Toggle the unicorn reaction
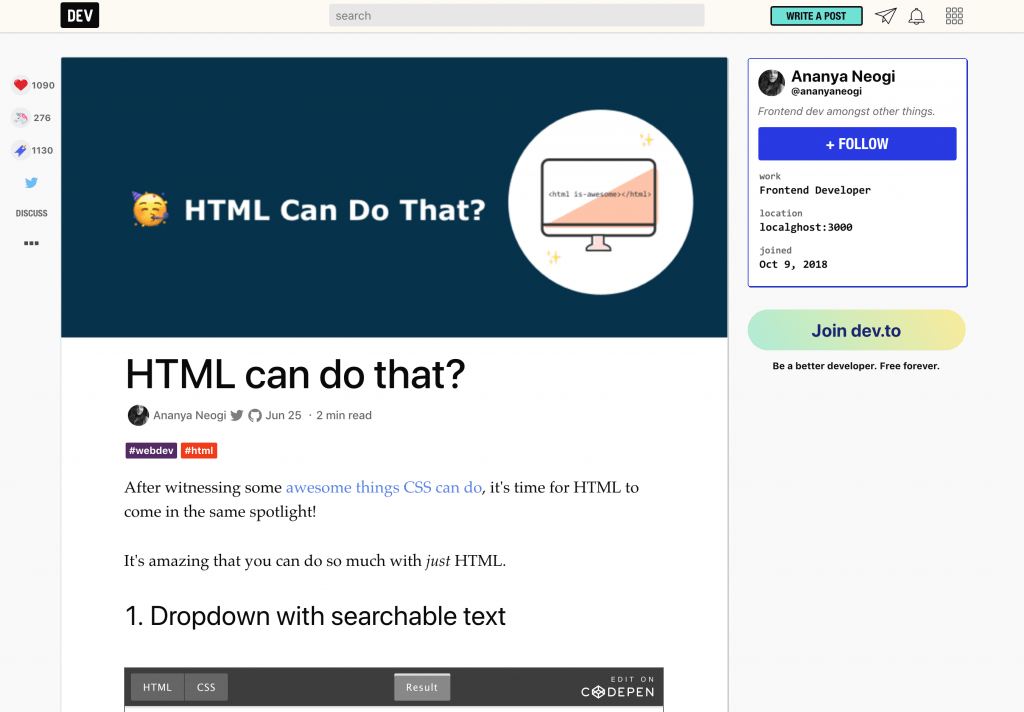Viewport: 1024px width, 712px height. [22, 117]
